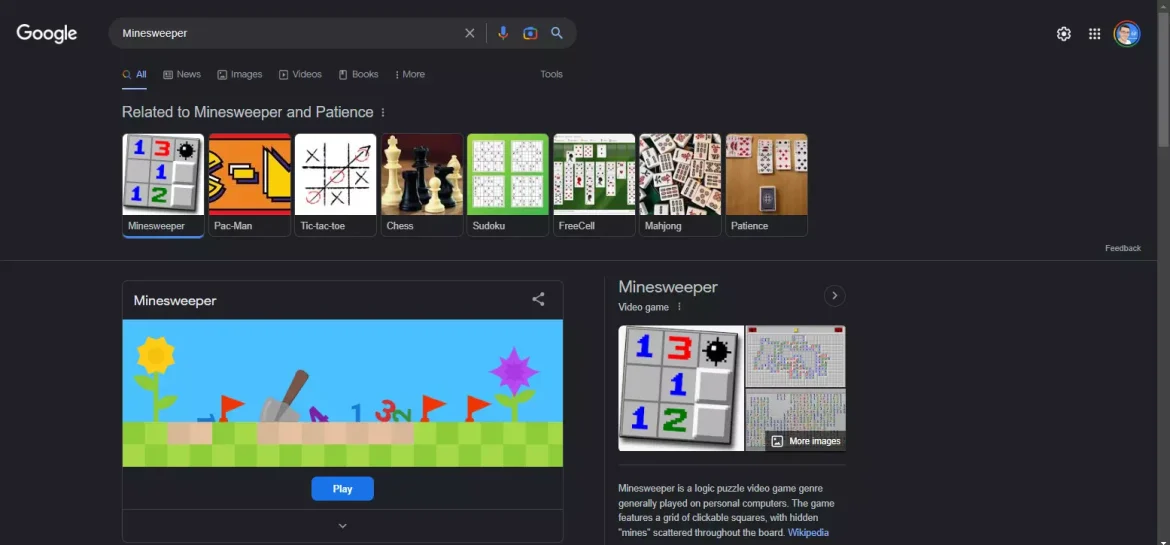Click the Minesweeper game banner image

click(342, 393)
